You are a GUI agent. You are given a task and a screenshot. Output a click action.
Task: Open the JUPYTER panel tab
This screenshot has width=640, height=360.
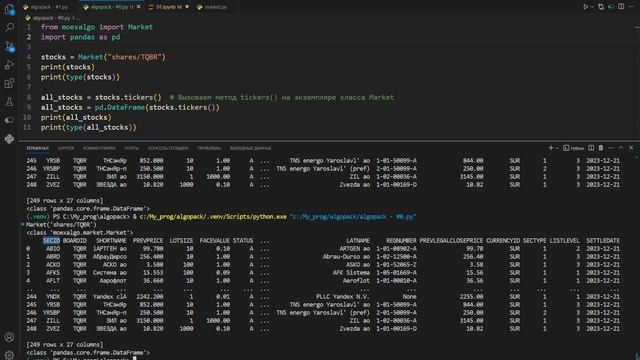pyautogui.click(x=66, y=148)
